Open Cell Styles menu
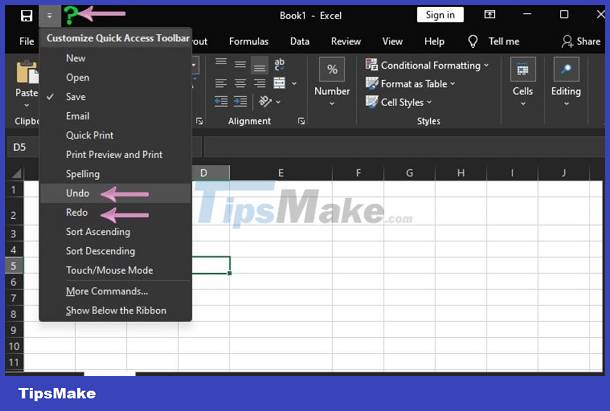Screen dimensions: 610x411 tap(398, 102)
